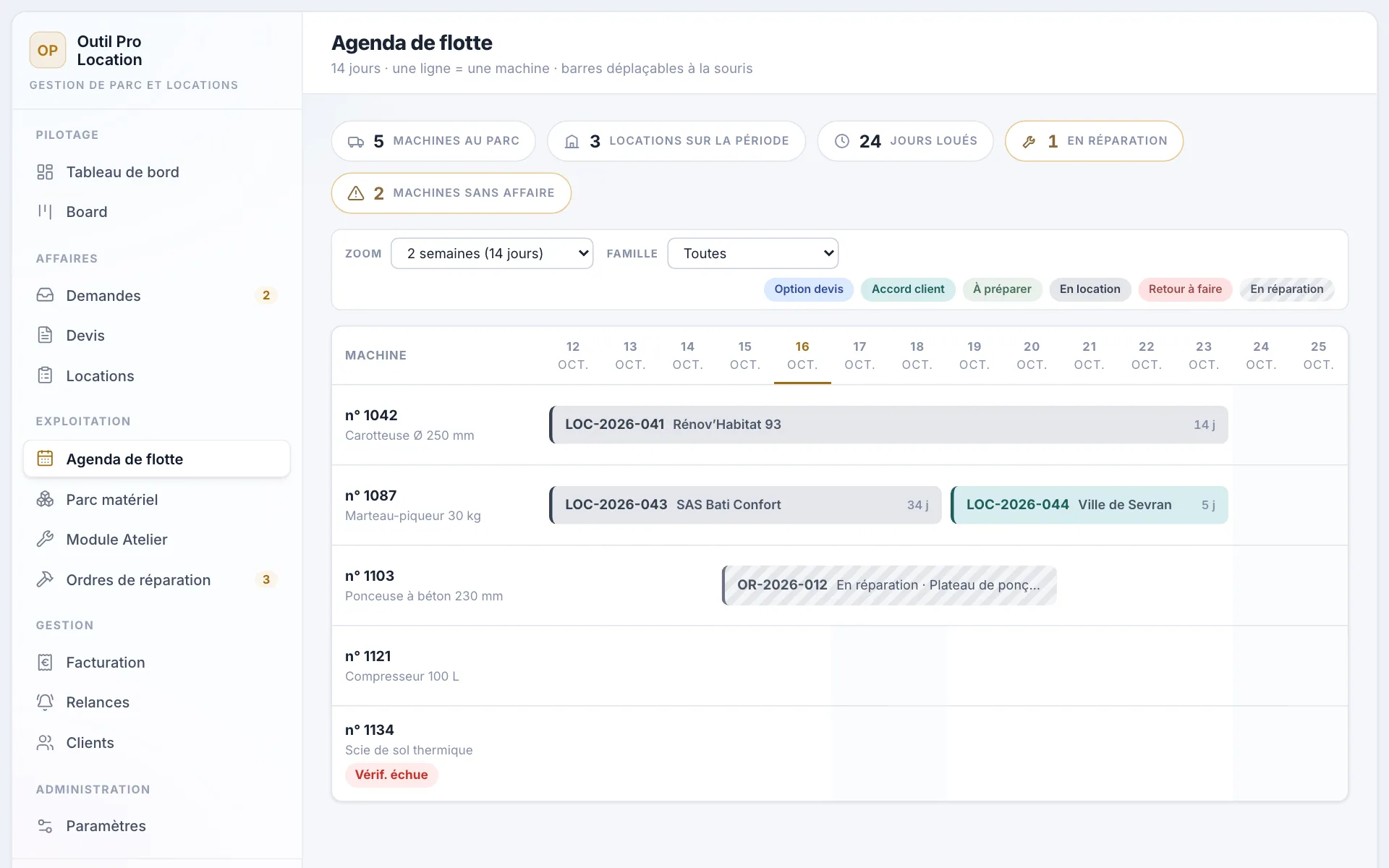The width and height of the screenshot is (1389, 868).
Task: Click the Tableau de bord grid icon
Action: pos(45,172)
